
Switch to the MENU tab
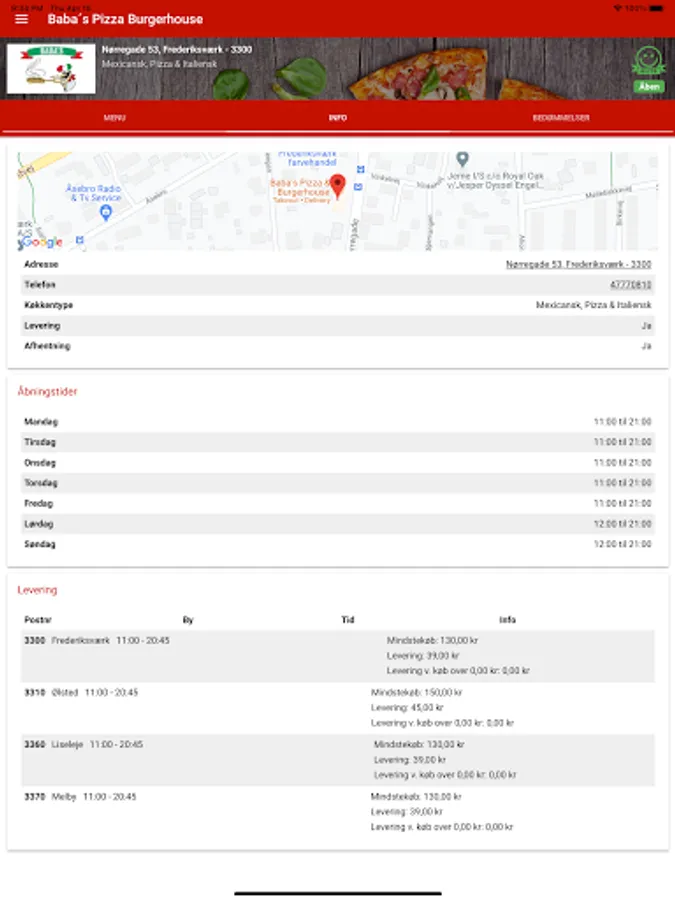[114, 118]
